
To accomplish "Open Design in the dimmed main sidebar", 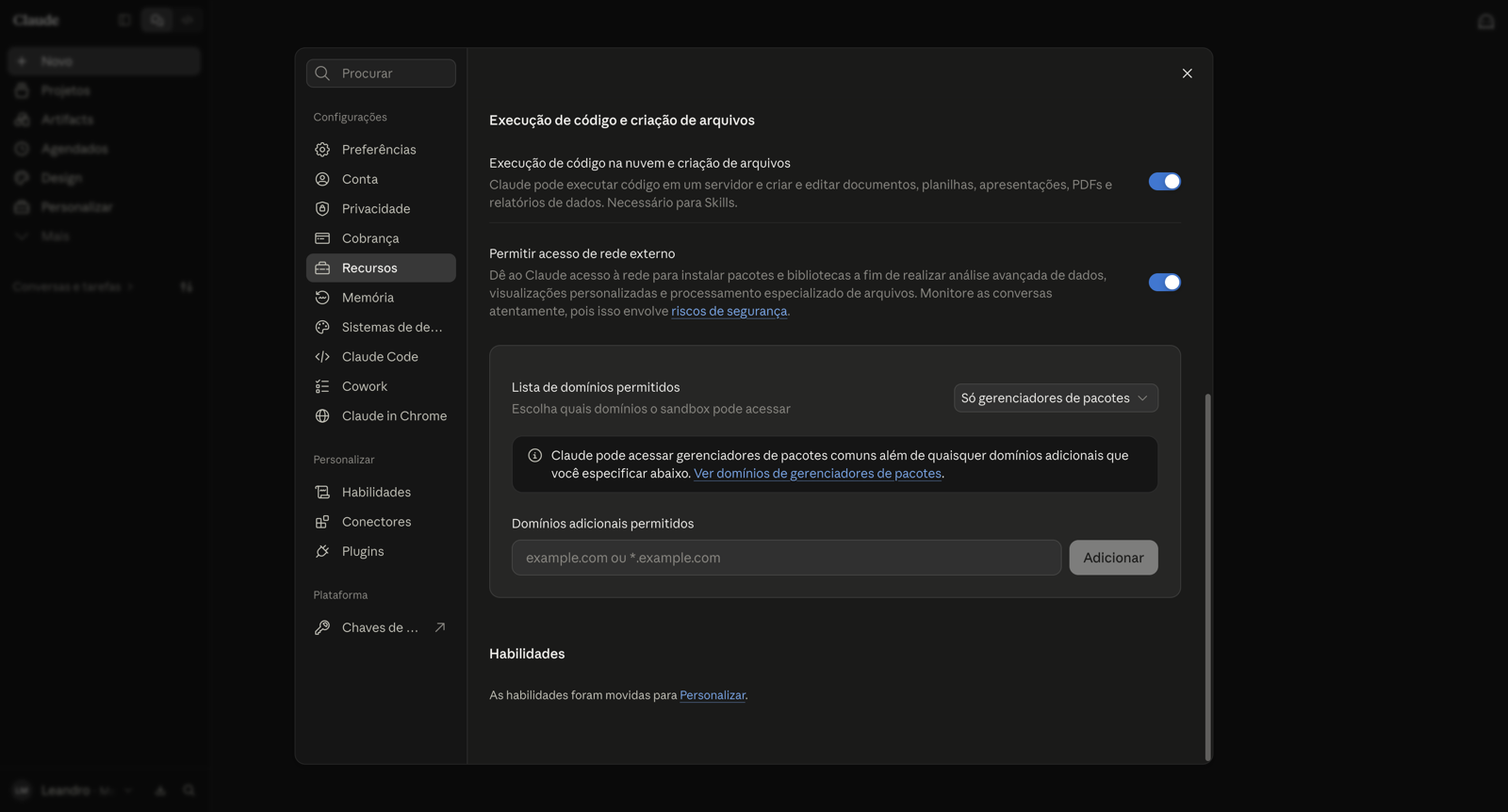I will point(104,178).
